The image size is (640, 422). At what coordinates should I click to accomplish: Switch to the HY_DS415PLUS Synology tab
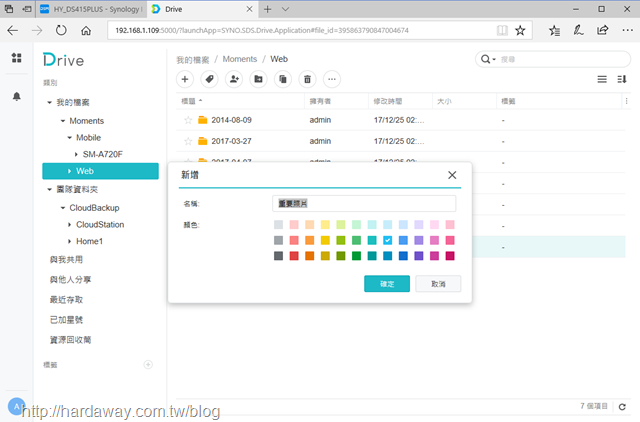point(93,9)
